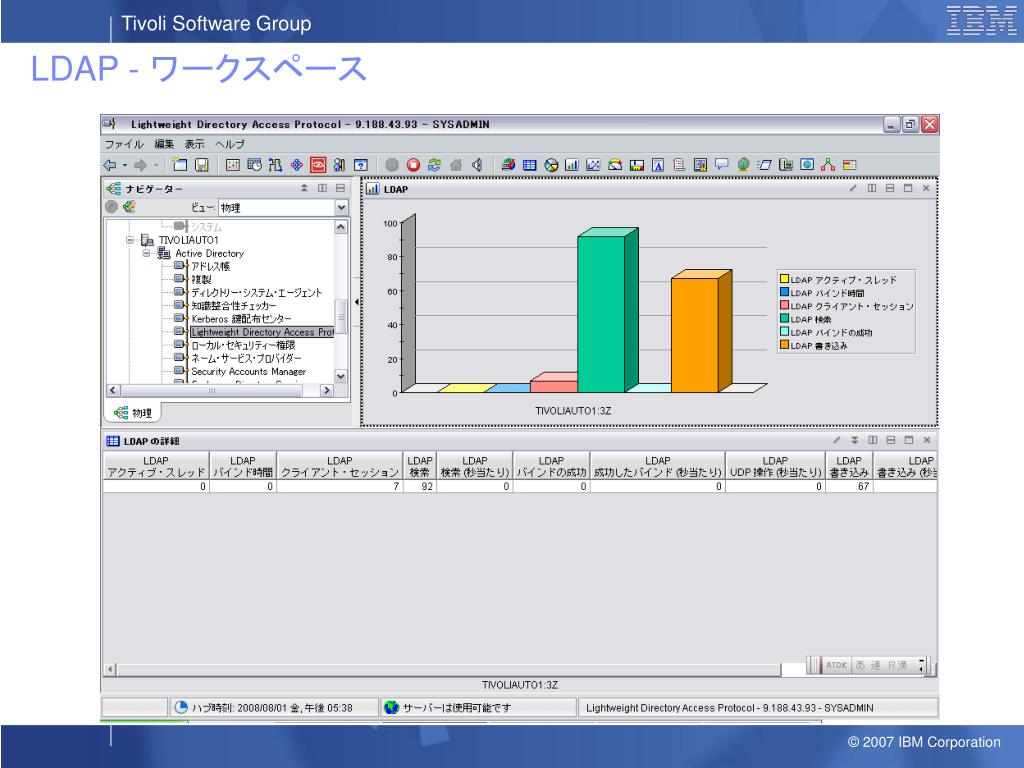The height and width of the screenshot is (768, 1024).
Task: Refresh the workspace with green arrows icon
Action: (x=434, y=165)
